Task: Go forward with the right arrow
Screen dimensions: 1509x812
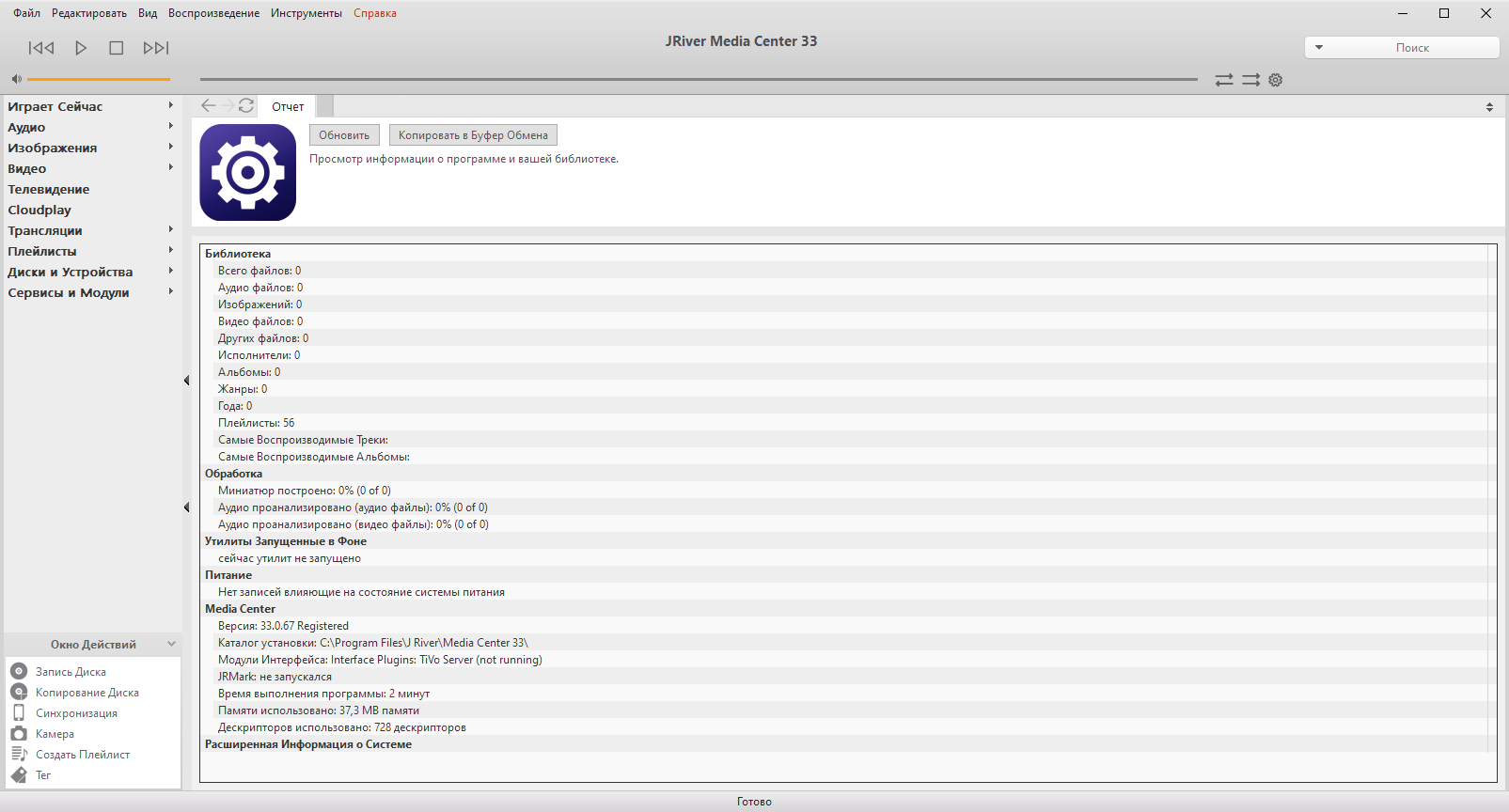Action: click(228, 105)
